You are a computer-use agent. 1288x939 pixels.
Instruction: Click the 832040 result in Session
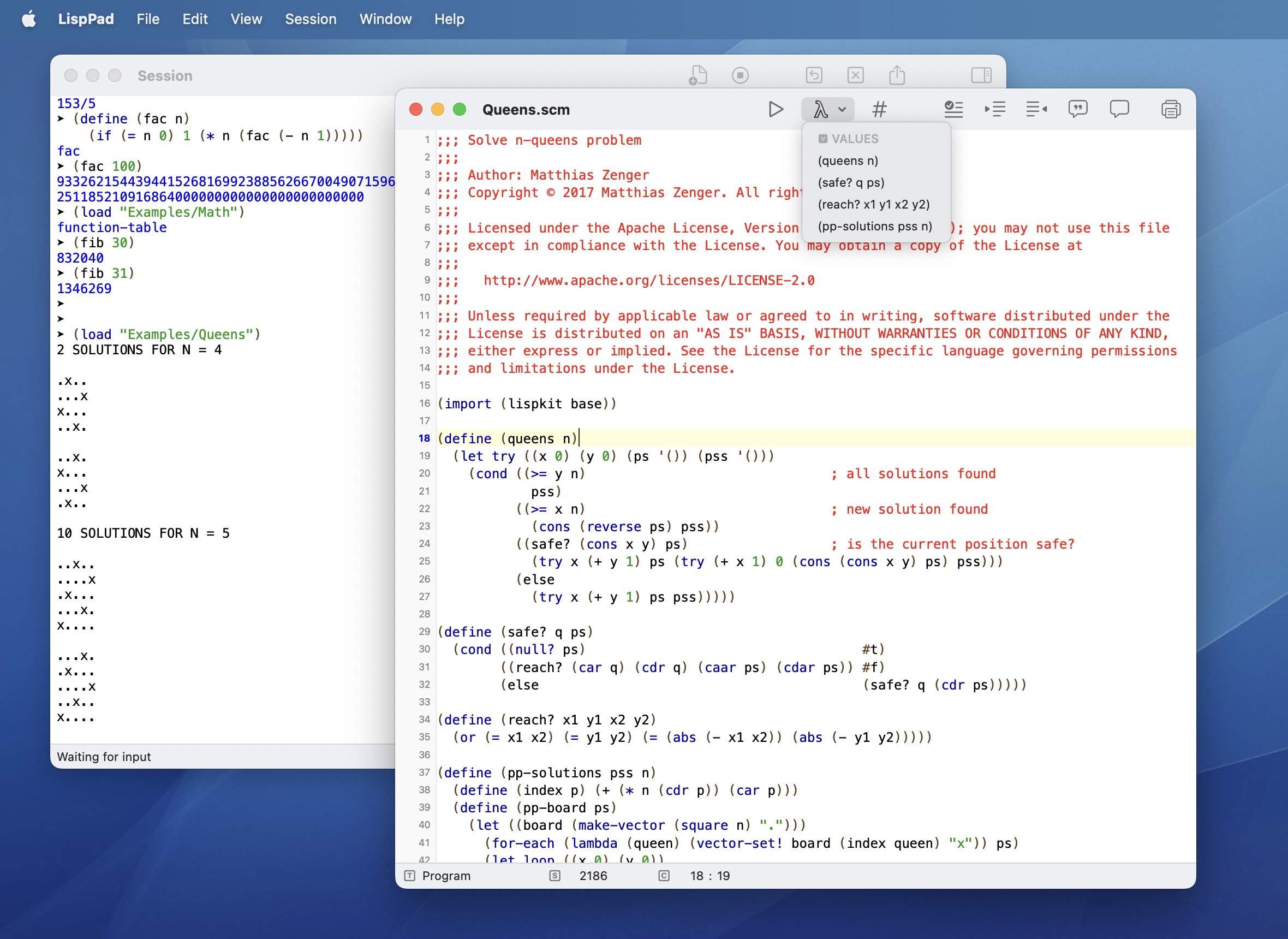[x=80, y=258]
